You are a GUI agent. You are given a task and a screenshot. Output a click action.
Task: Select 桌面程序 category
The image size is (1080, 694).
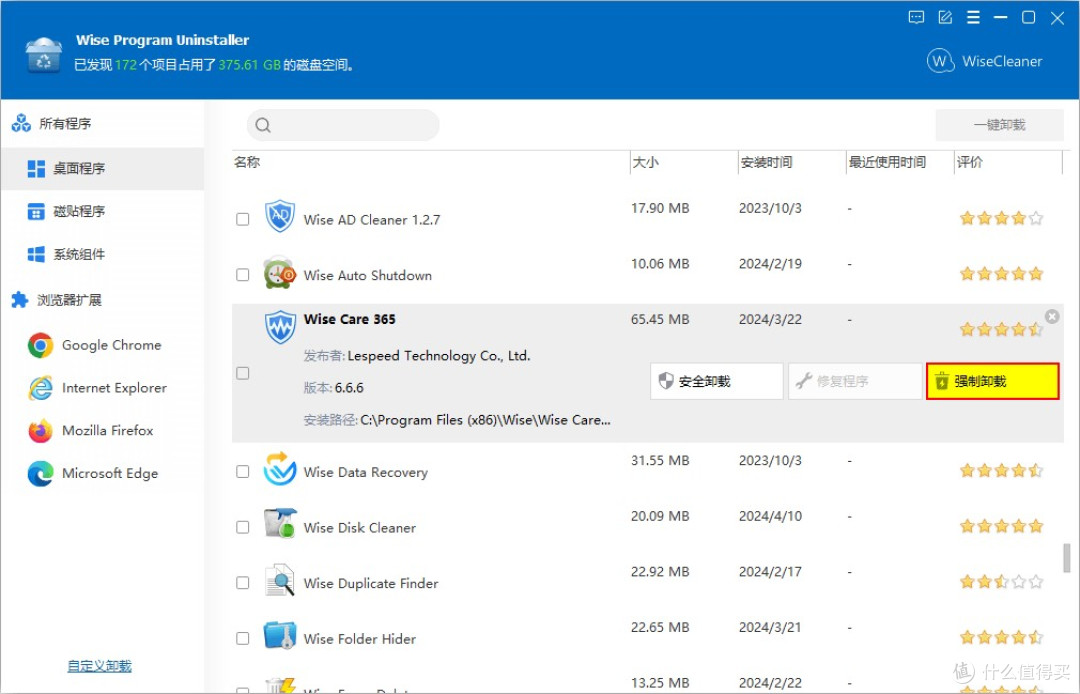click(103, 168)
